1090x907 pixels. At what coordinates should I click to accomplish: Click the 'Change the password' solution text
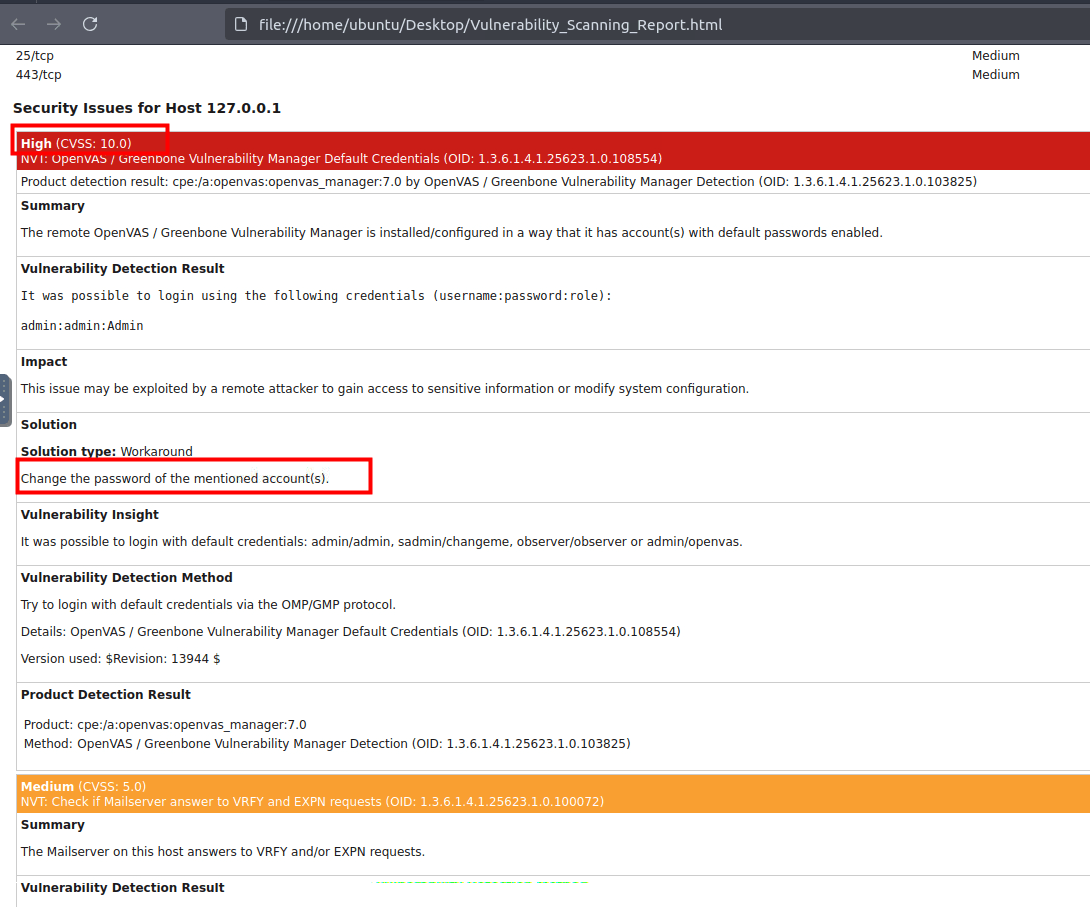[x=175, y=479]
